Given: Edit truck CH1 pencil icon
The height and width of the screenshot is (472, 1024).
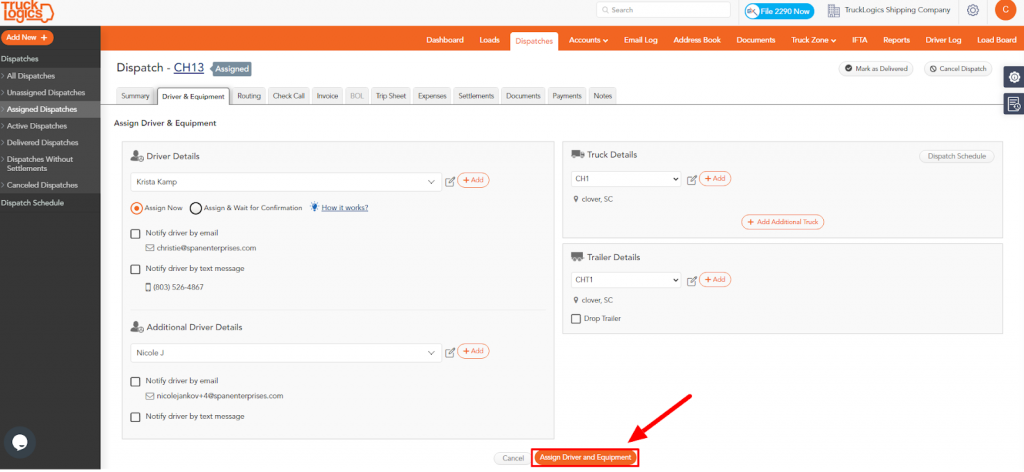Looking at the screenshot, I should point(692,180).
